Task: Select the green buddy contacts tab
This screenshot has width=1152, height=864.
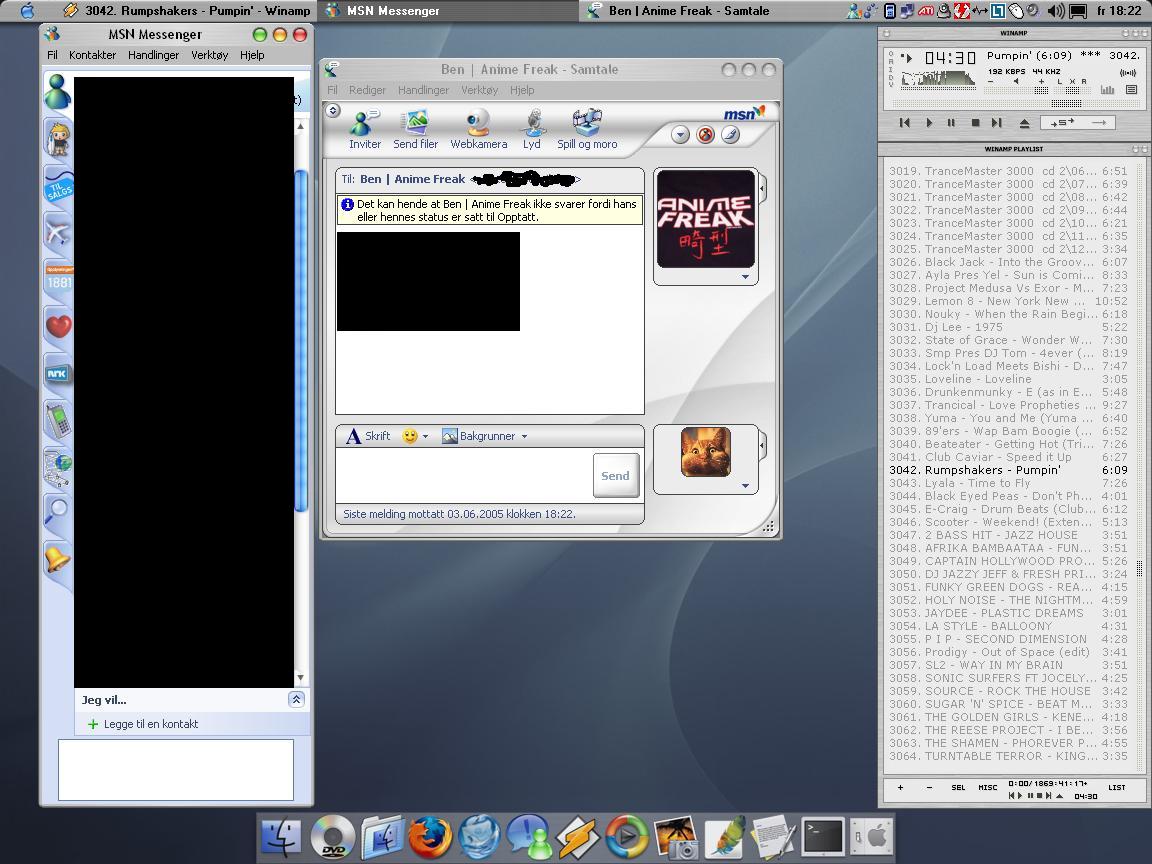Action: (x=57, y=93)
